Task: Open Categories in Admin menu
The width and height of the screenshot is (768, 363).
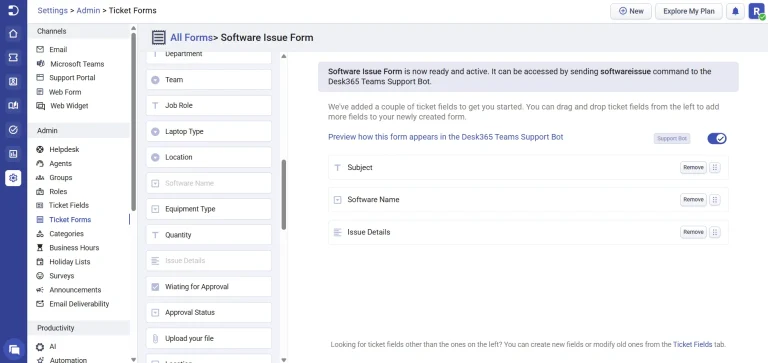Action: pos(66,234)
